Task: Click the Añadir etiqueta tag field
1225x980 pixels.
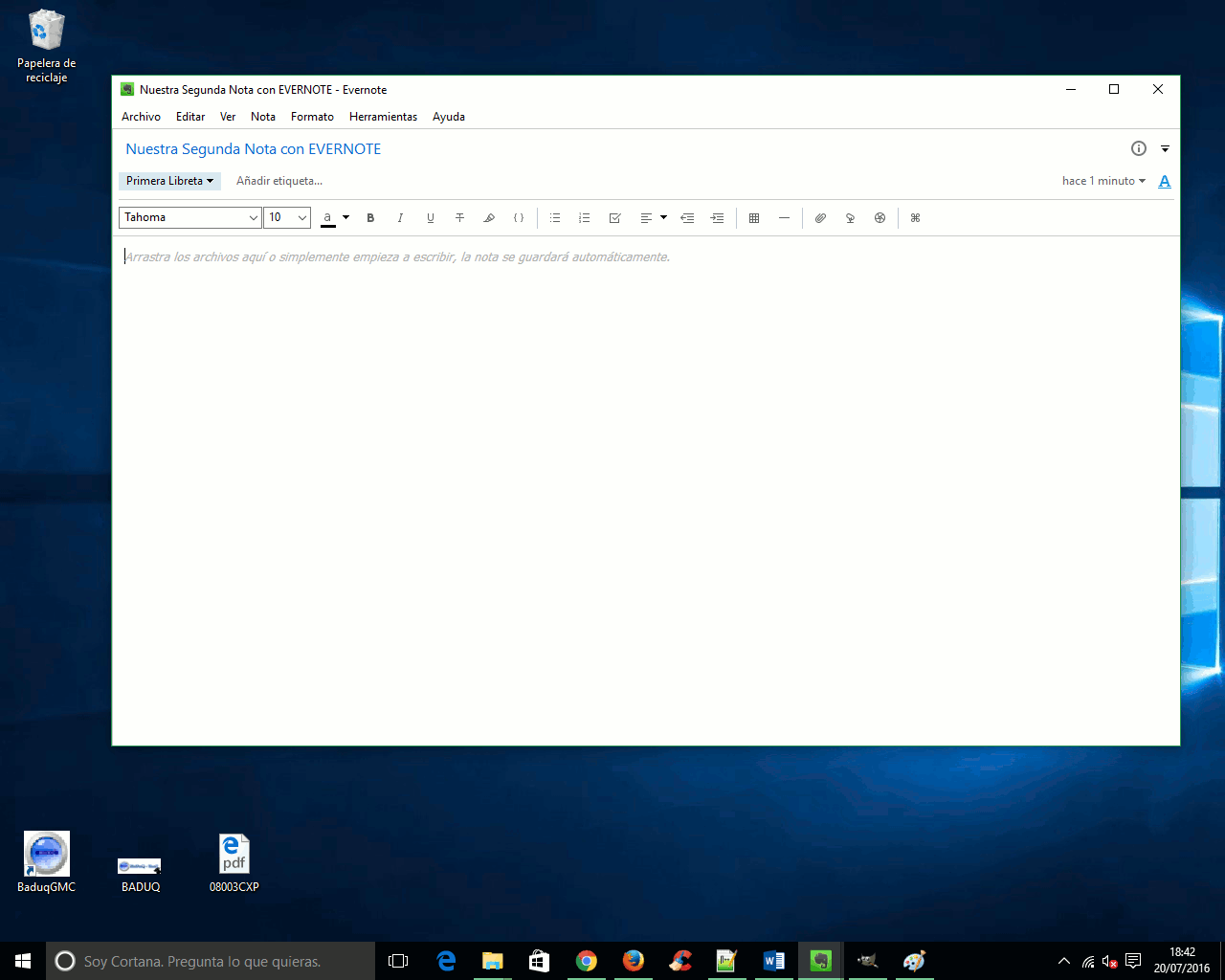Action: [279, 181]
